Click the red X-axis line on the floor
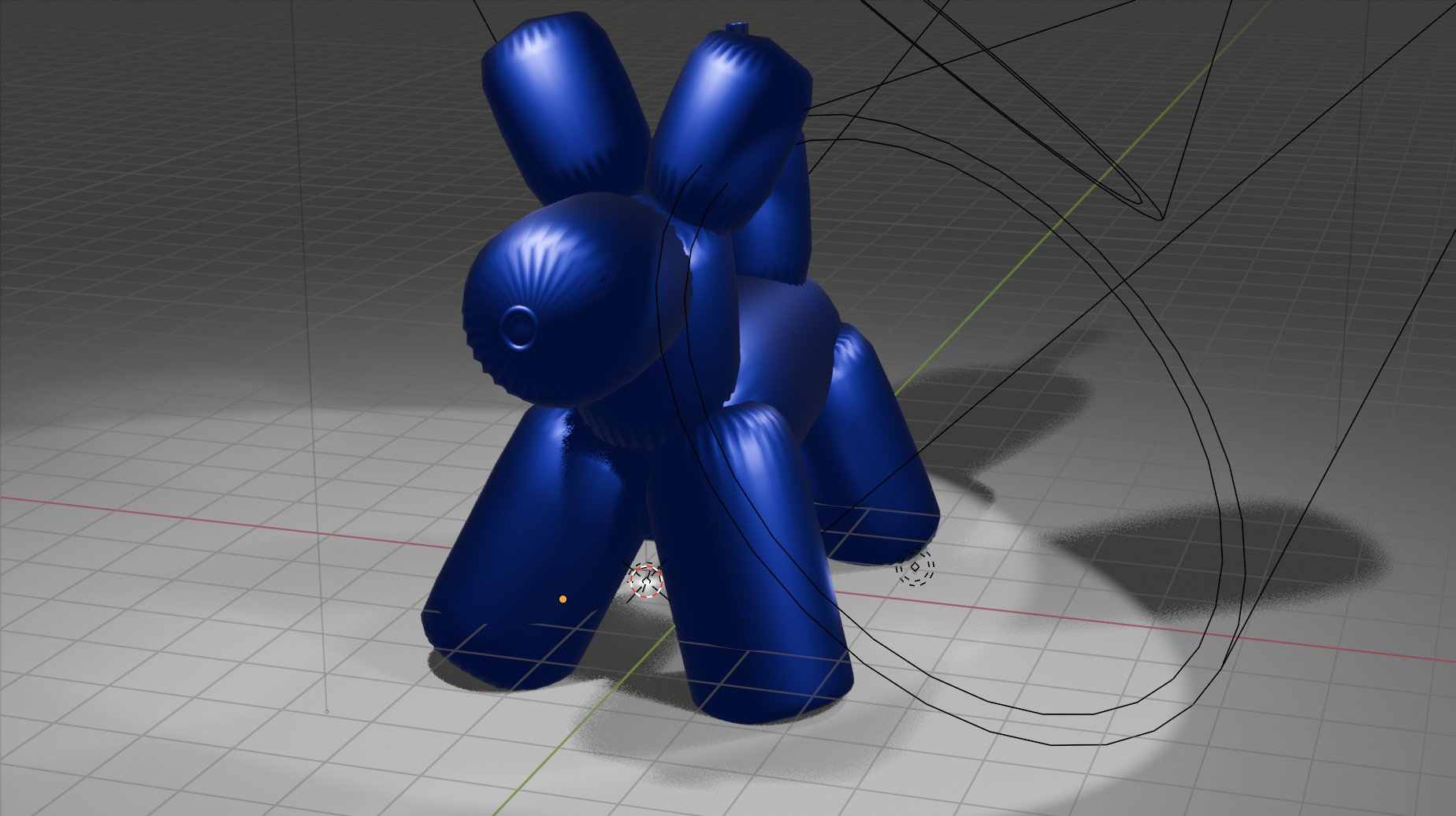The image size is (1456, 816). [x=236, y=516]
